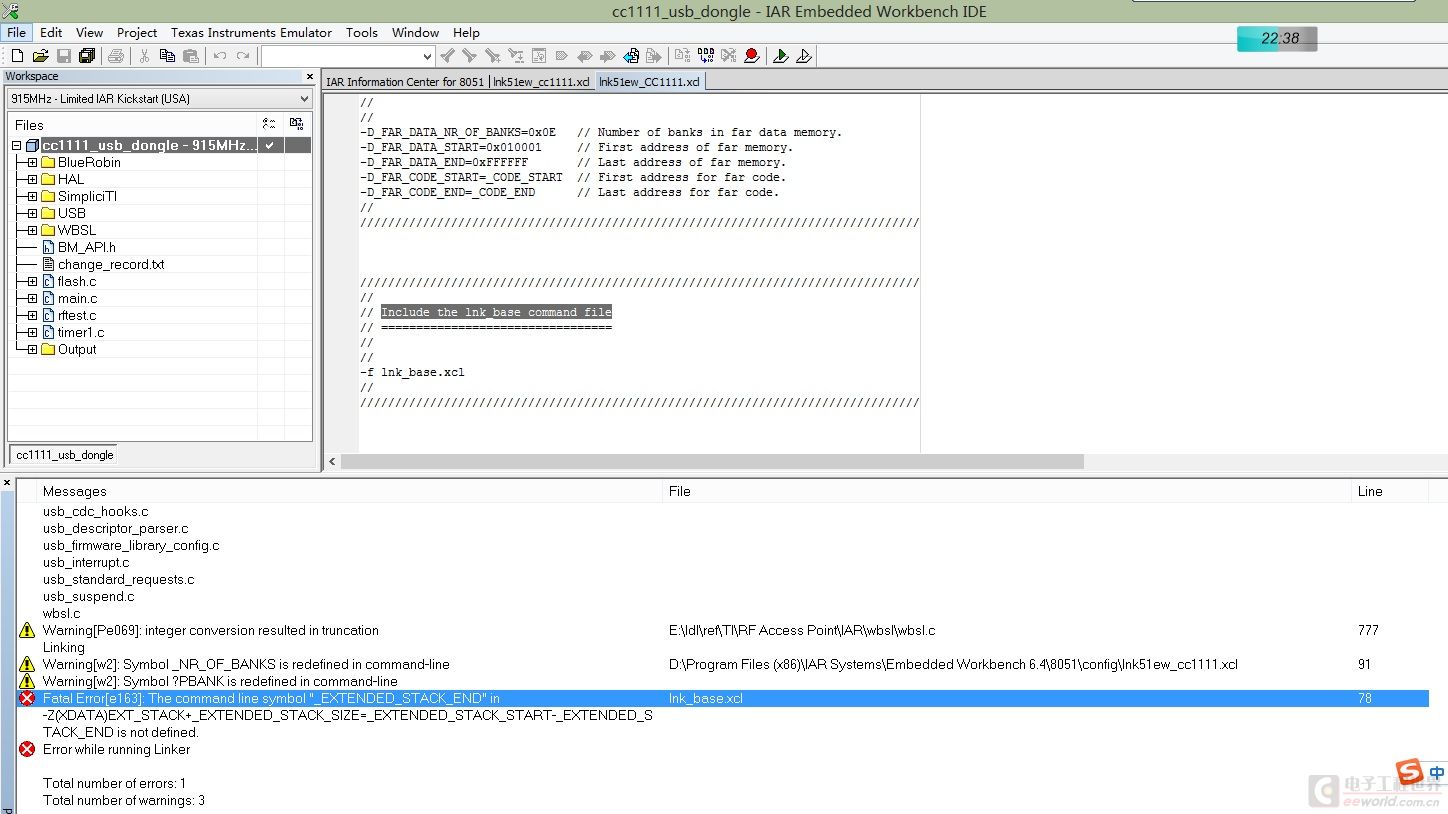Click the Find Next toolbar icon

point(469,56)
